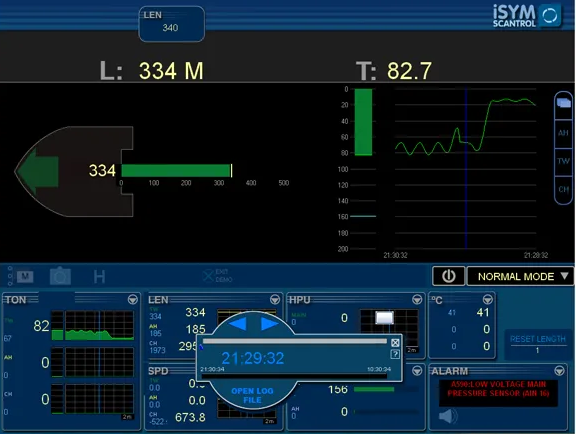Click the iSYM Scantrol logo icon
576x434 pixels.
(550, 16)
